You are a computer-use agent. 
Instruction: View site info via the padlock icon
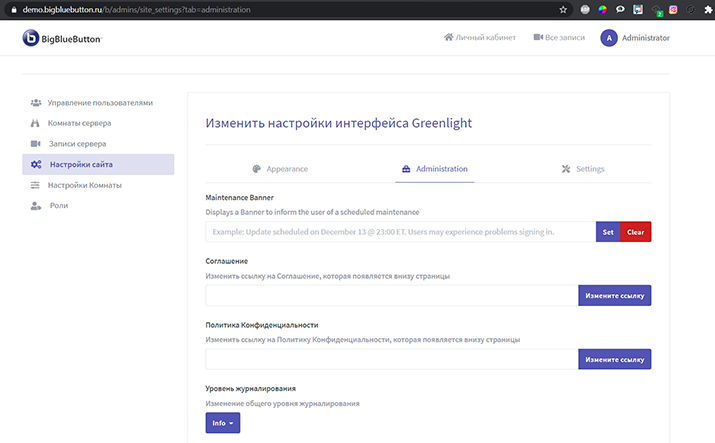(x=14, y=10)
